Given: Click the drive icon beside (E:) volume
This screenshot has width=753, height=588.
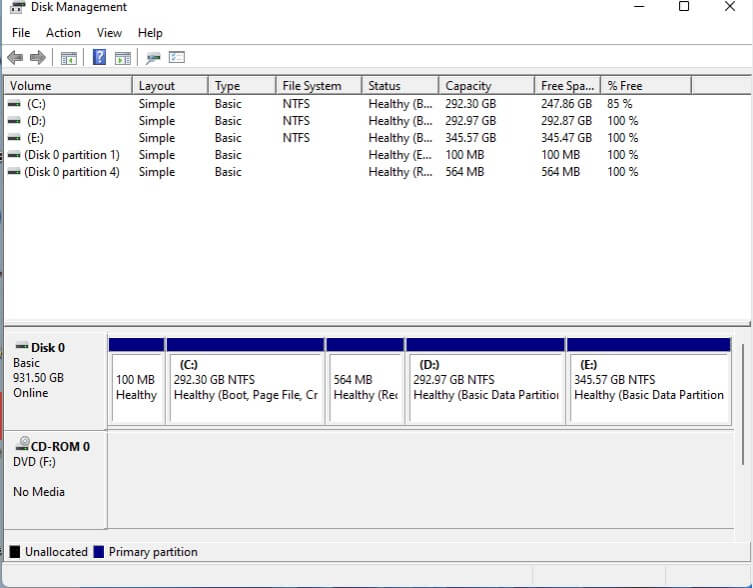Looking at the screenshot, I should click(14, 138).
